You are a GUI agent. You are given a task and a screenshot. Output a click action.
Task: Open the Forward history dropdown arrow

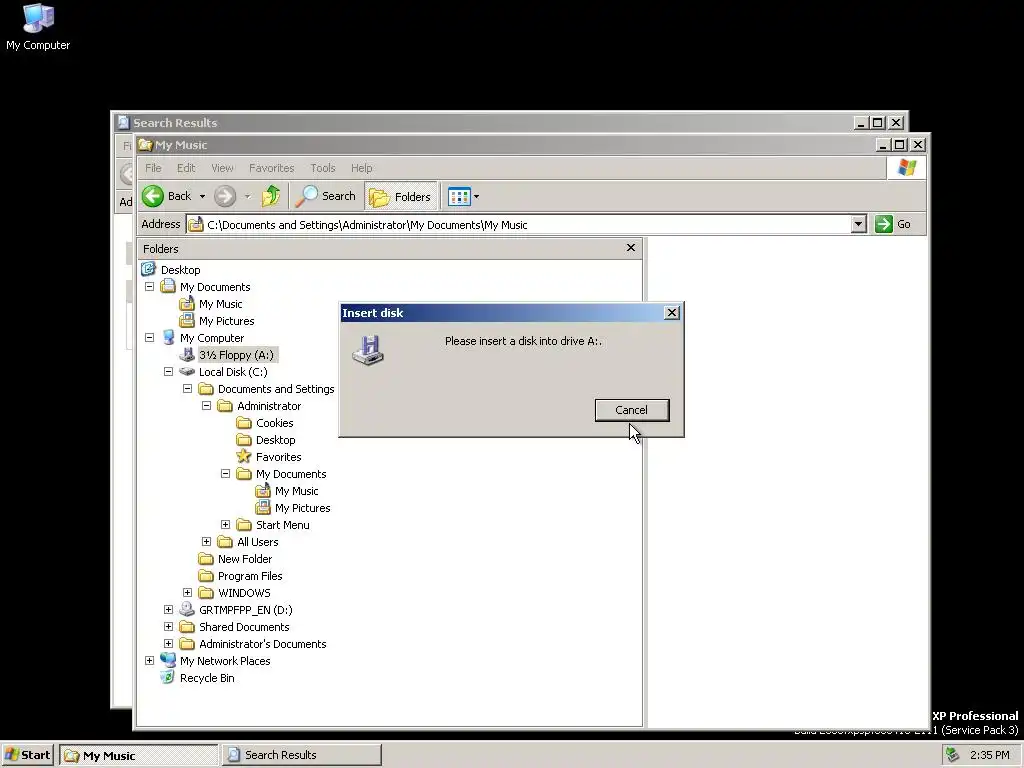(x=248, y=197)
